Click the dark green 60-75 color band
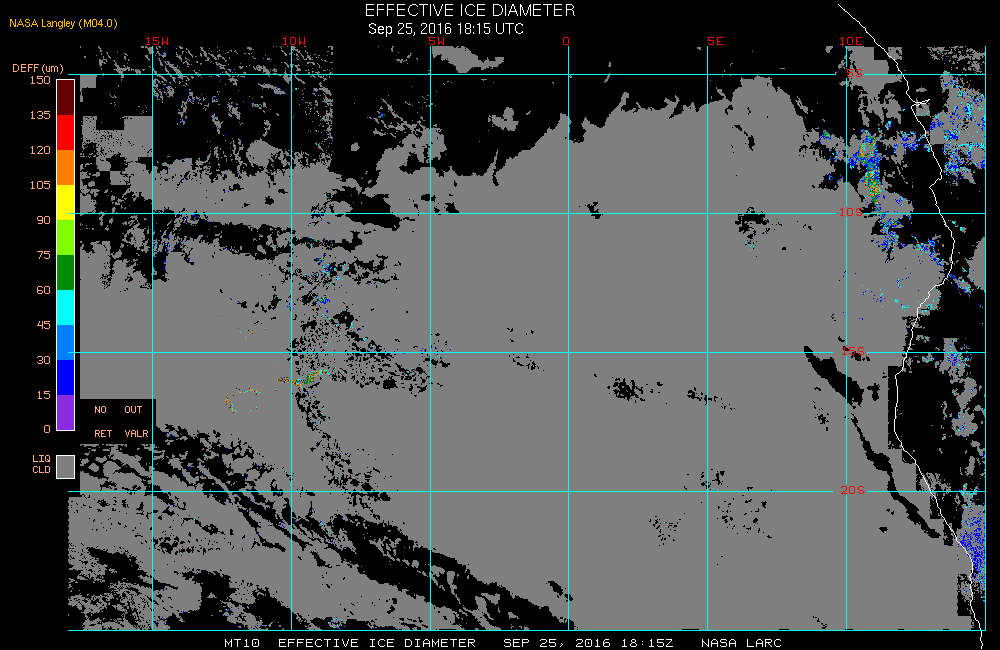 click(66, 273)
